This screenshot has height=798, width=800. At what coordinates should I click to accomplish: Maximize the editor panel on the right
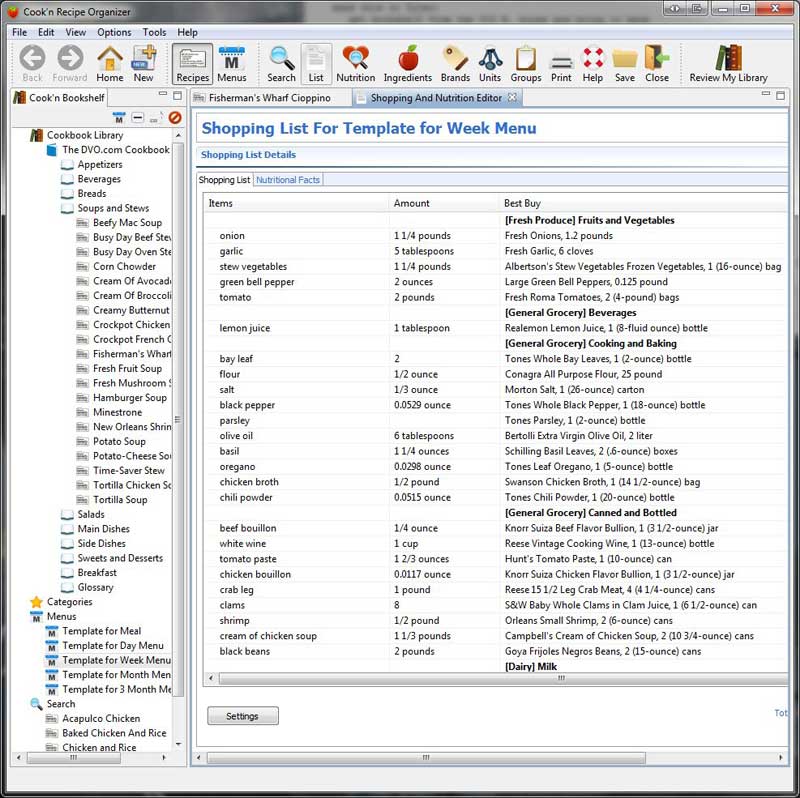tap(781, 95)
